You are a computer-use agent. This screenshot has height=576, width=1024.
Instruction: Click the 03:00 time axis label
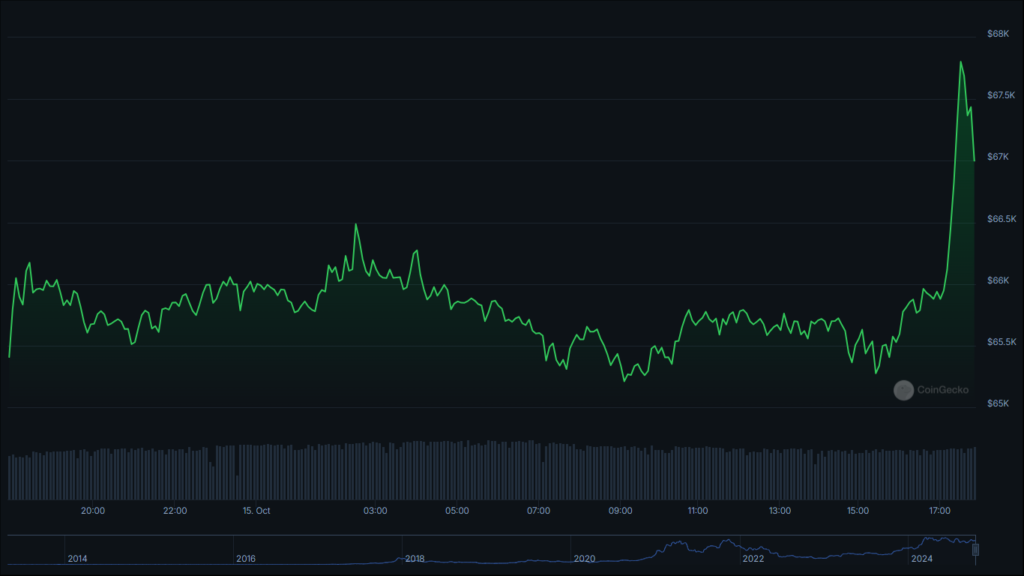point(375,511)
